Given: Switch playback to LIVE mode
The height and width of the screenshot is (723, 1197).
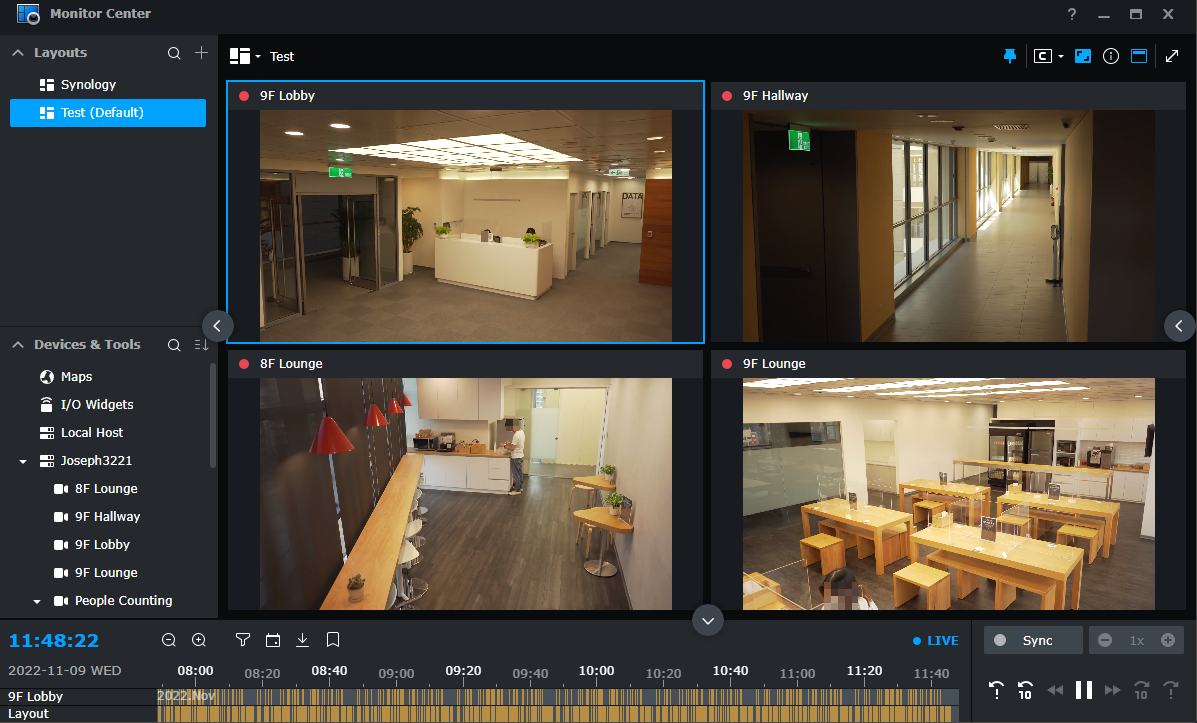Looking at the screenshot, I should [934, 640].
